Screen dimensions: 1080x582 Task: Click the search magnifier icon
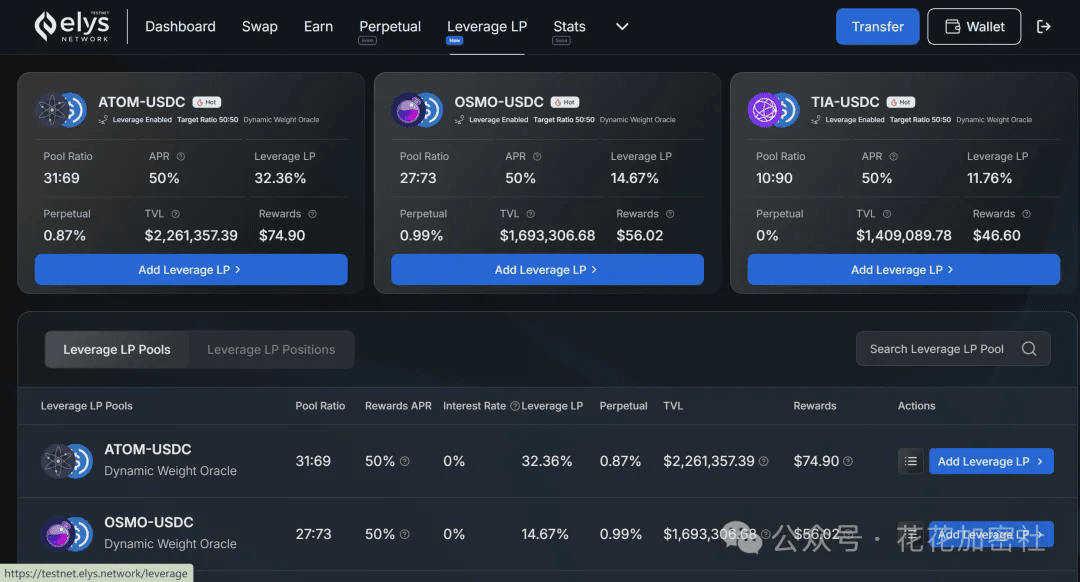coord(1029,349)
